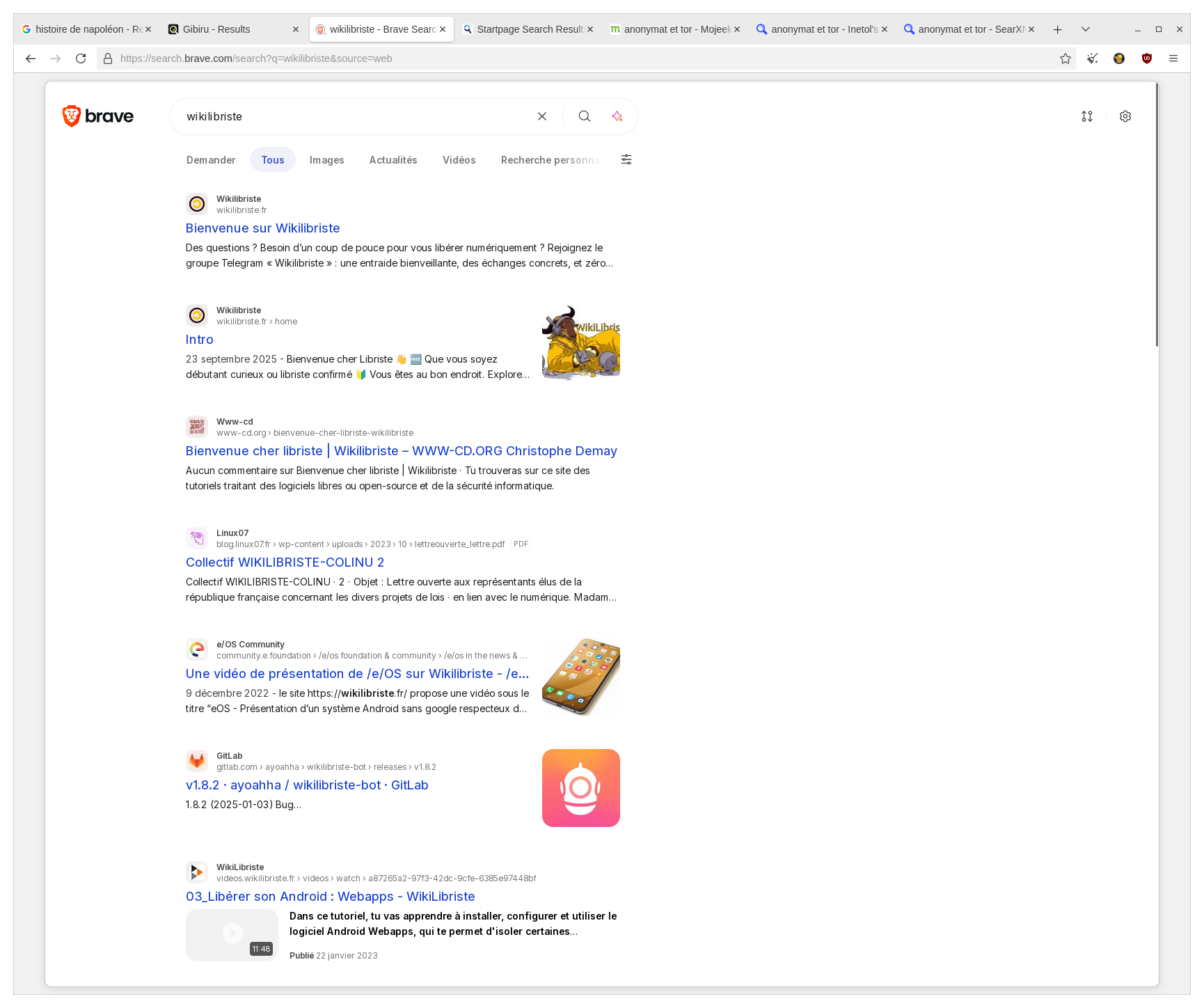
Task: Open the uBlock Origin extension icon
Action: point(1147,58)
